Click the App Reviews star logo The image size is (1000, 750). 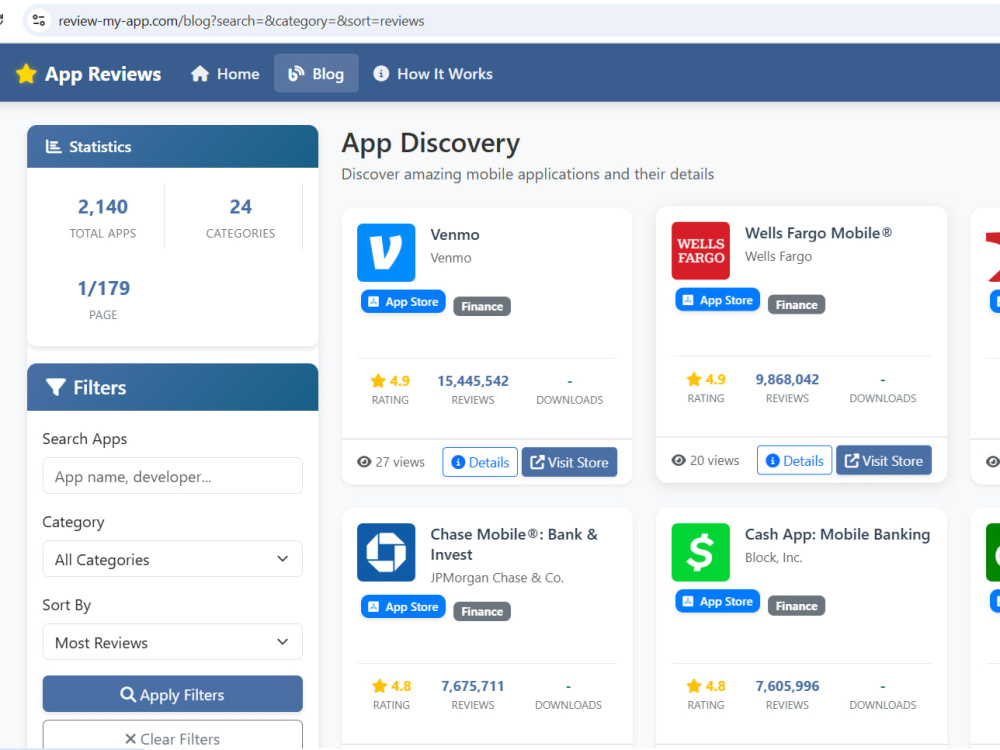[26, 74]
